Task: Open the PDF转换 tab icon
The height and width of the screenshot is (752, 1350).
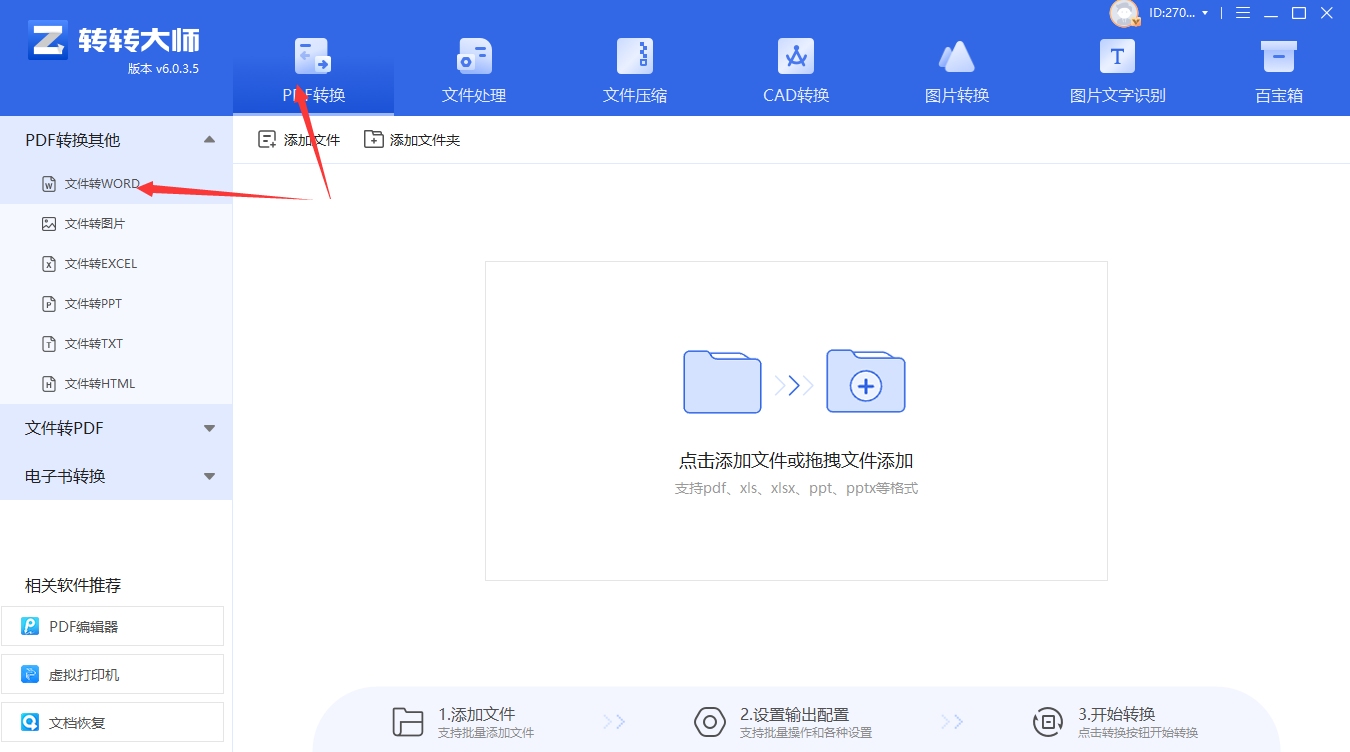Action: coord(313,56)
